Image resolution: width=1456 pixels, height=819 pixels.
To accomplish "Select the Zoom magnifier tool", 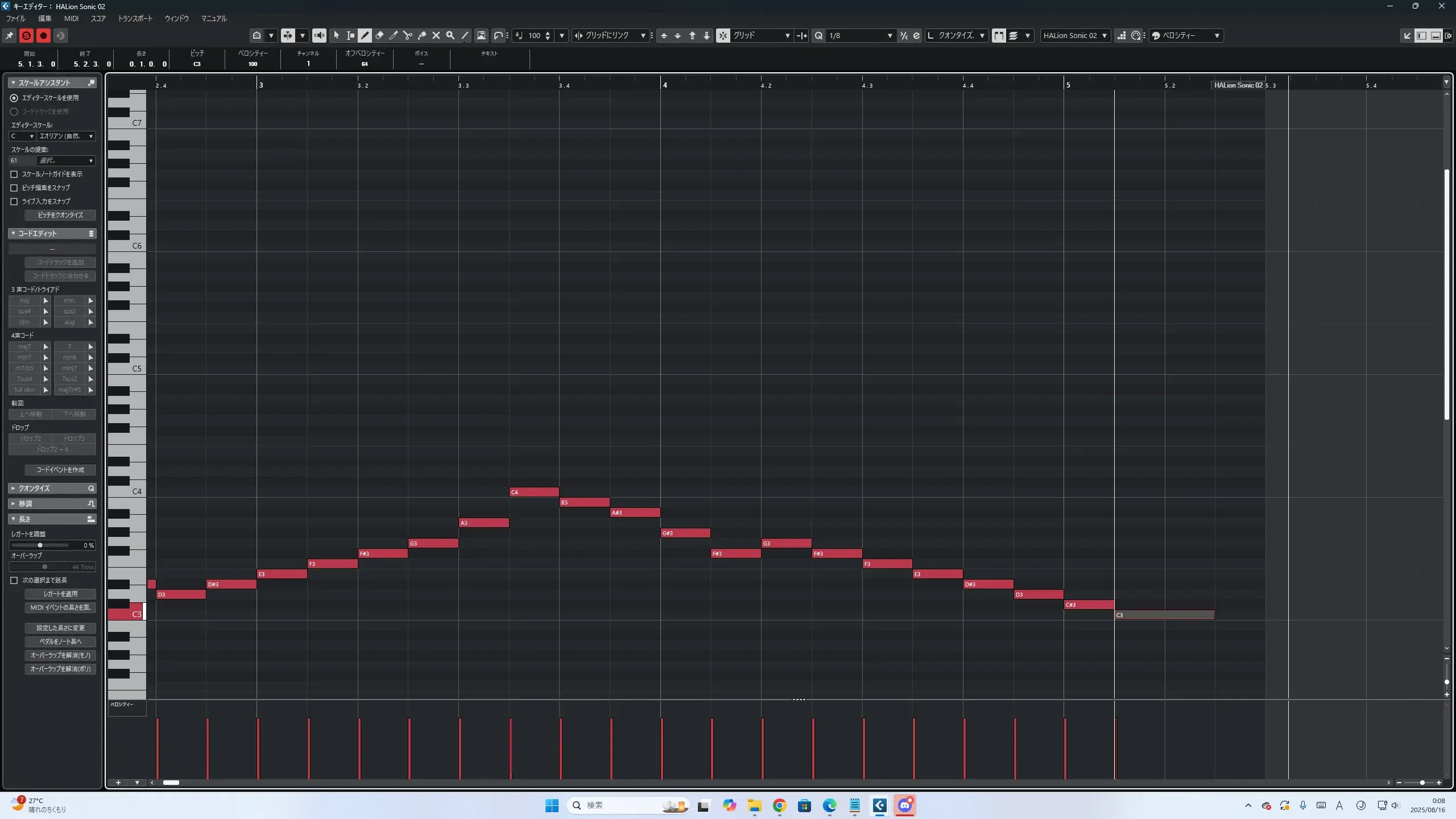I will point(450,35).
